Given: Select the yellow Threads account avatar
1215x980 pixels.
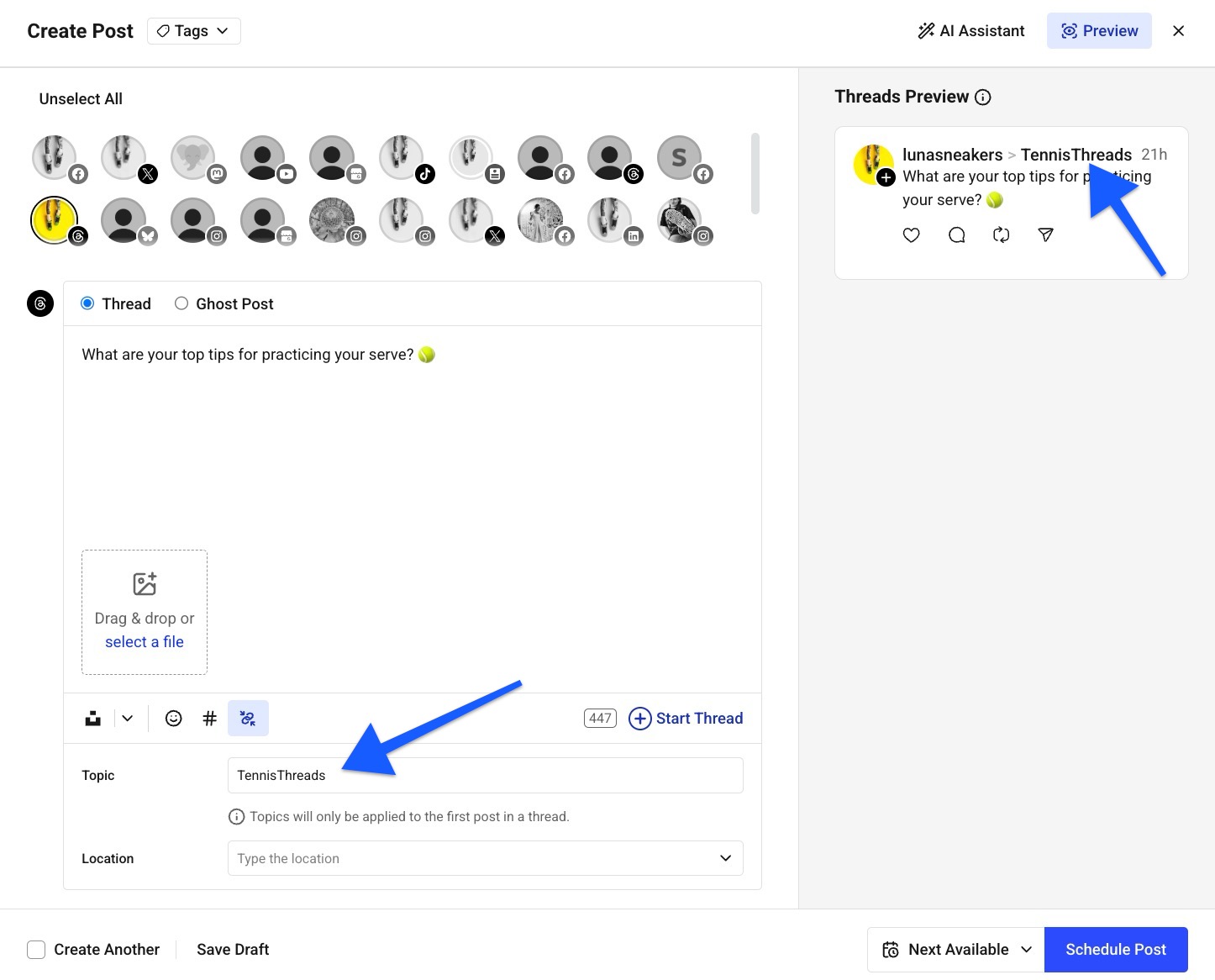Looking at the screenshot, I should (x=54, y=220).
